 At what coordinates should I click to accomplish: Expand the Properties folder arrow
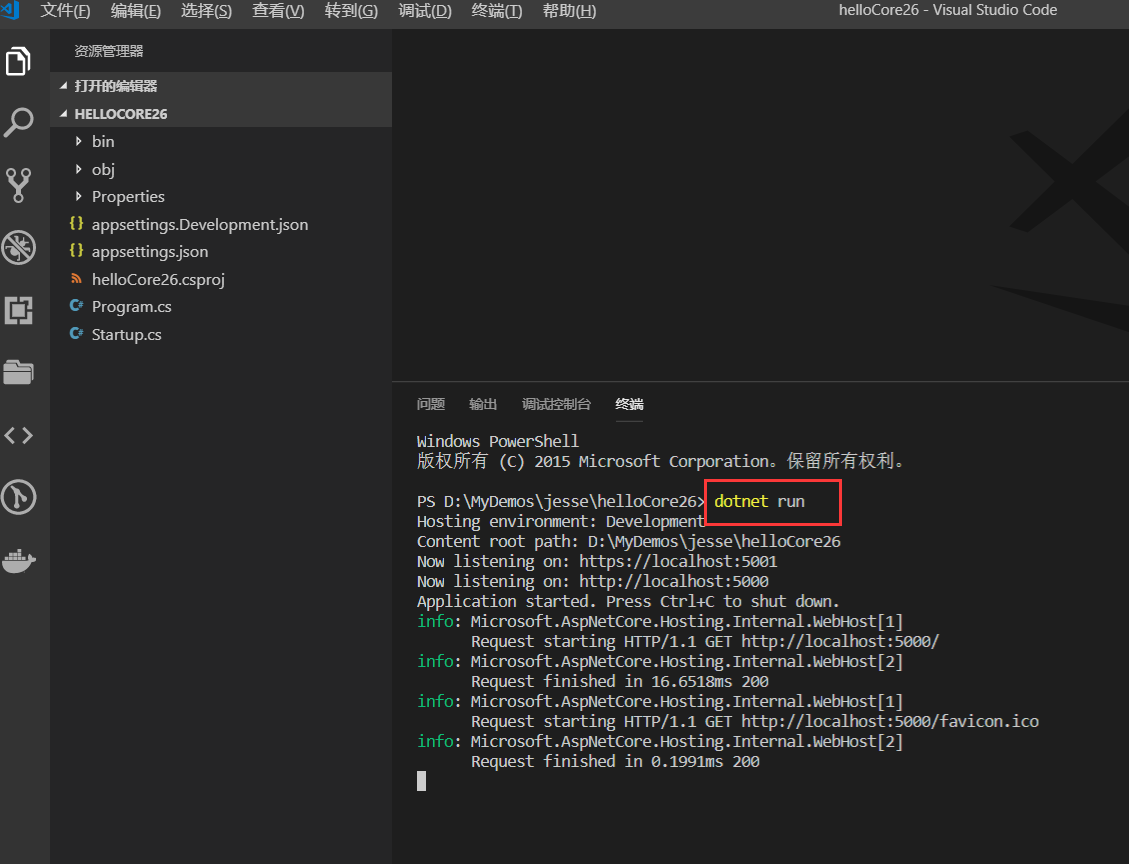coord(78,196)
